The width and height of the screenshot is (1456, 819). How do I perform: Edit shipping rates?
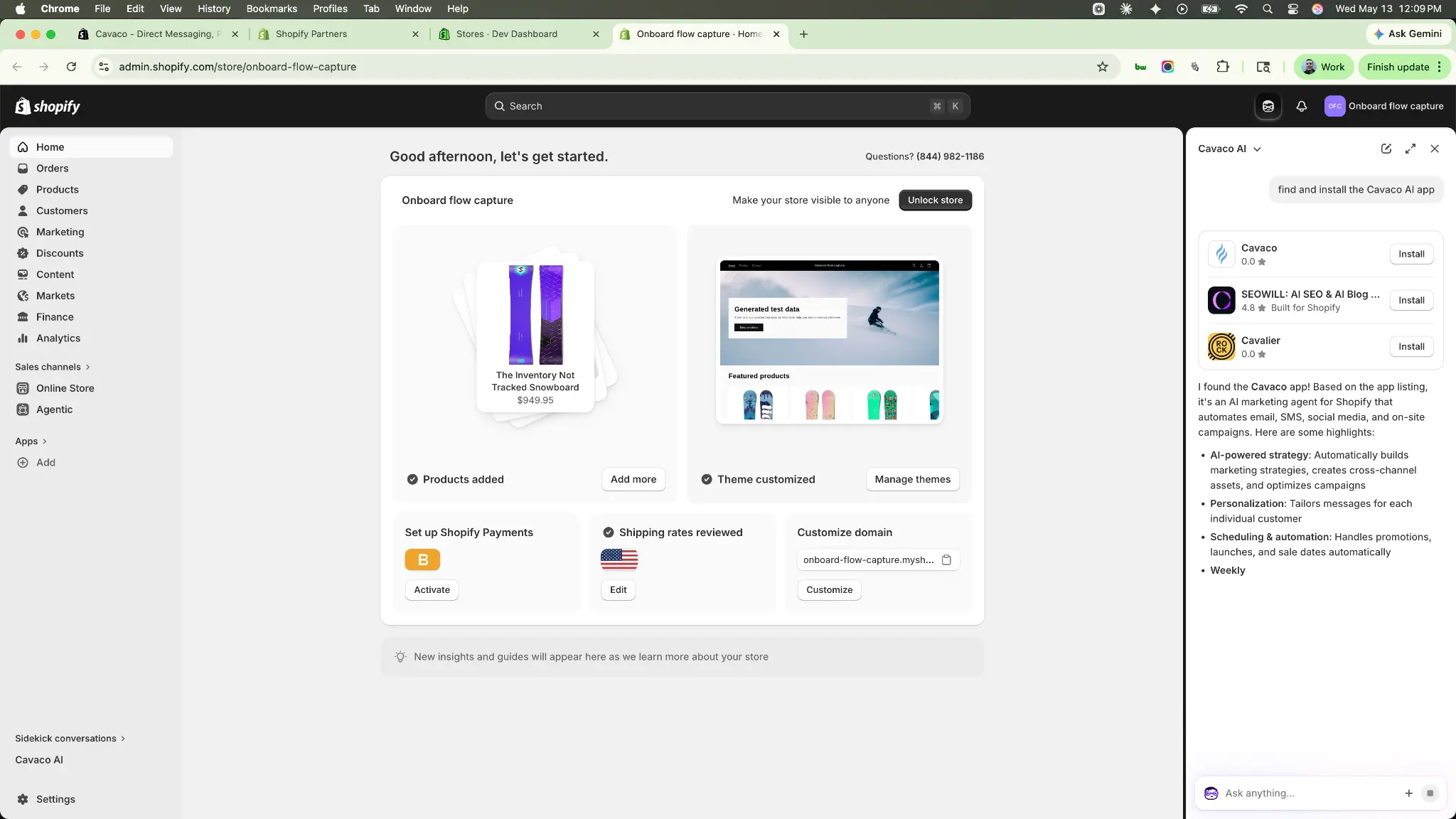click(x=618, y=589)
